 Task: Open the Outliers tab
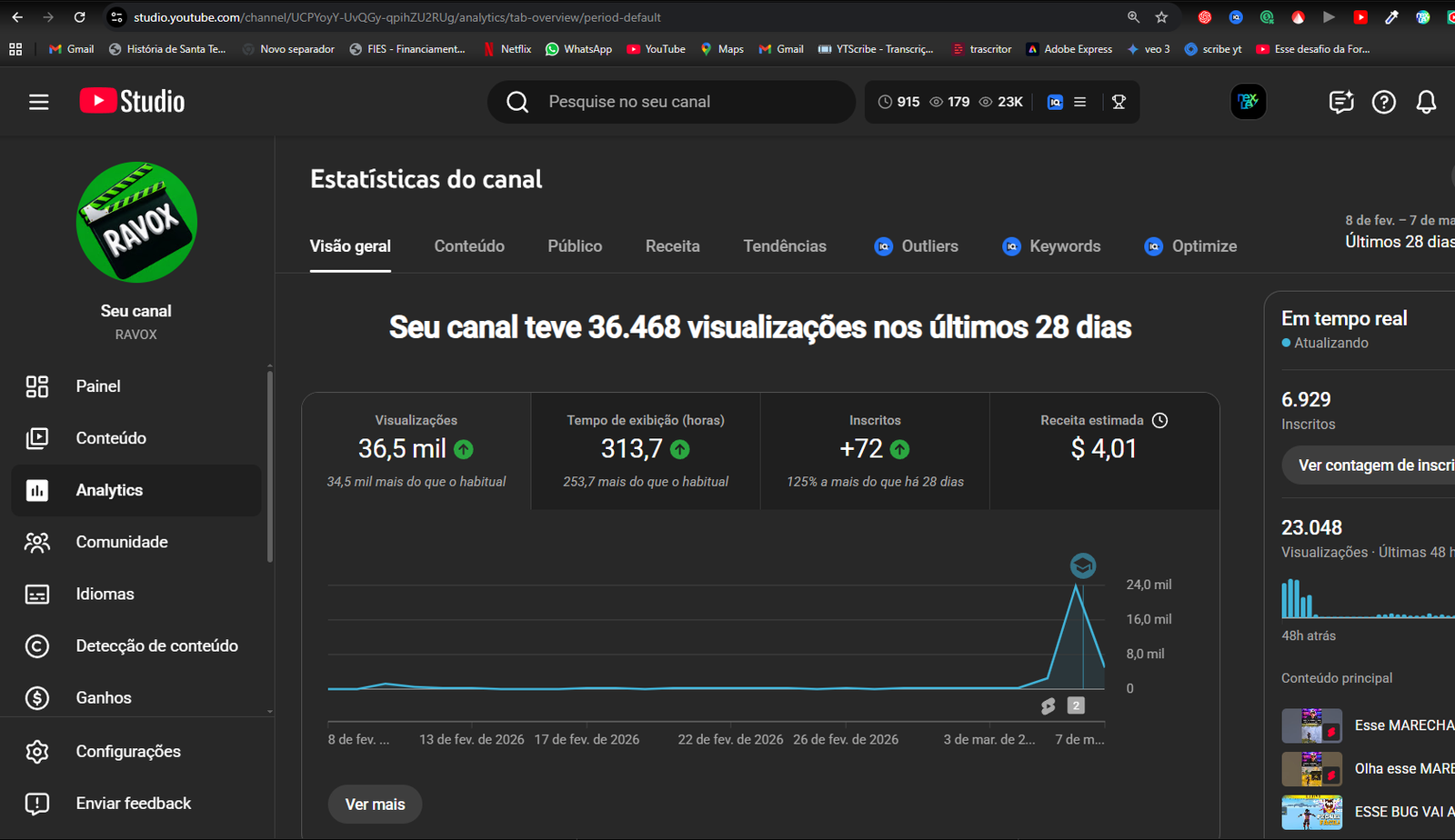tap(916, 246)
